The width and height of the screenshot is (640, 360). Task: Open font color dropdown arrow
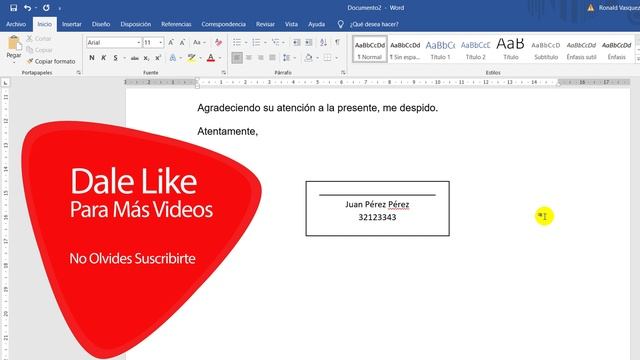click(220, 58)
